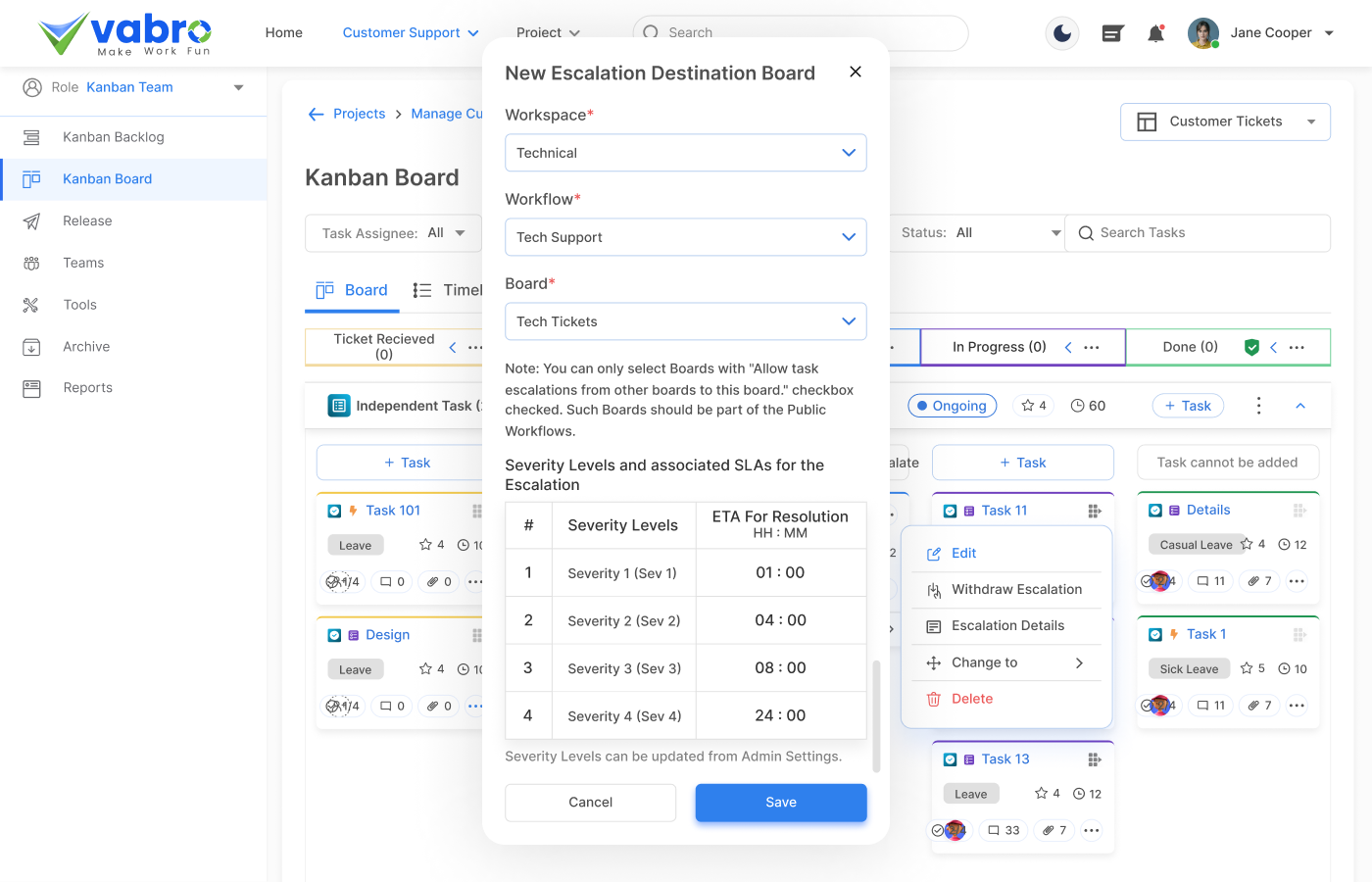Open the Archive section in the sidebar

pos(83,346)
